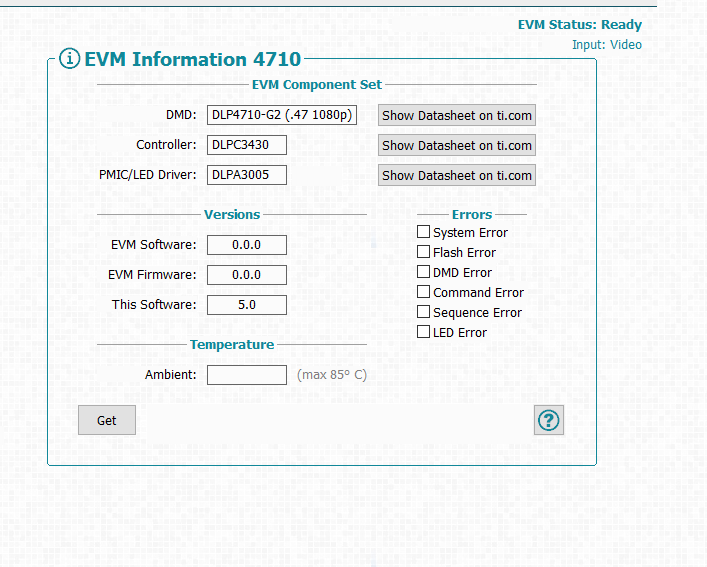Click the EVM Component Set heading
Viewport: 707px width, 567px height.
click(317, 84)
